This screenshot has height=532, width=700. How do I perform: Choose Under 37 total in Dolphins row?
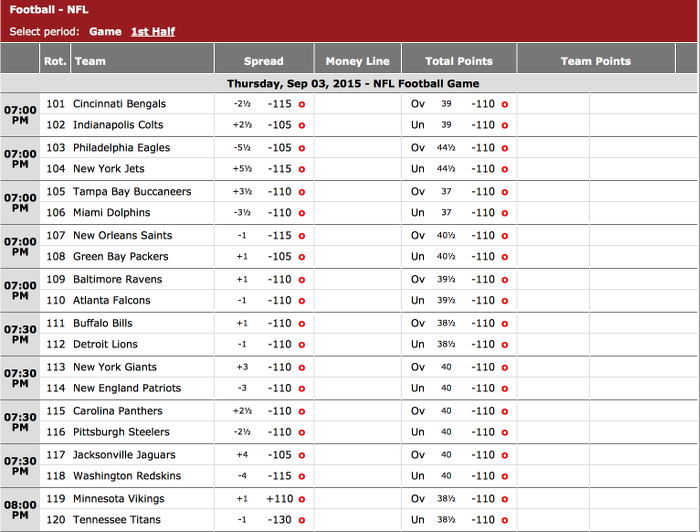coord(504,213)
